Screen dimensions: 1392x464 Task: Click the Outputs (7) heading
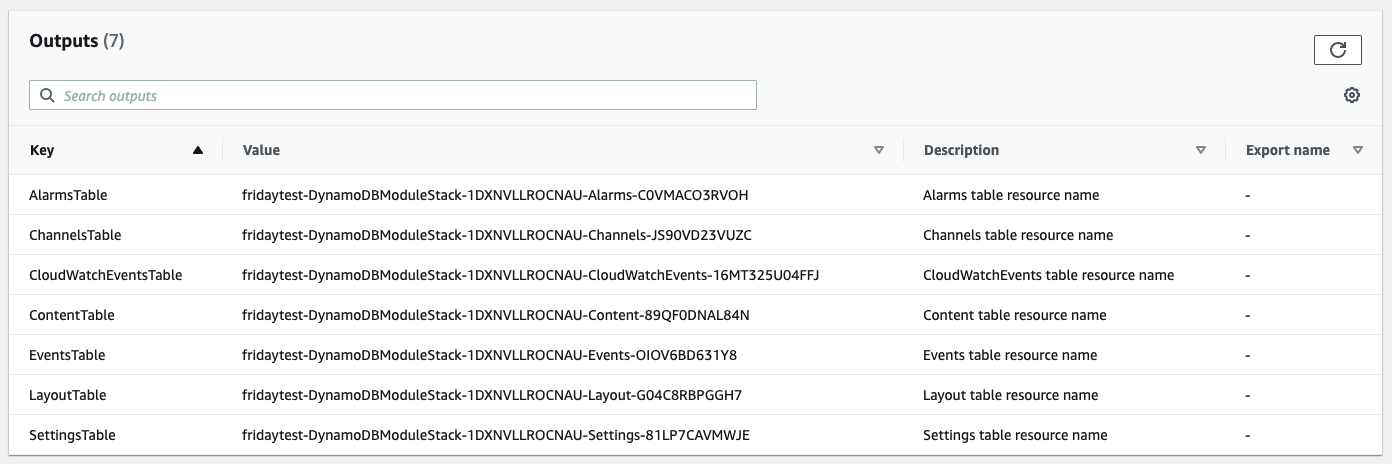click(77, 41)
